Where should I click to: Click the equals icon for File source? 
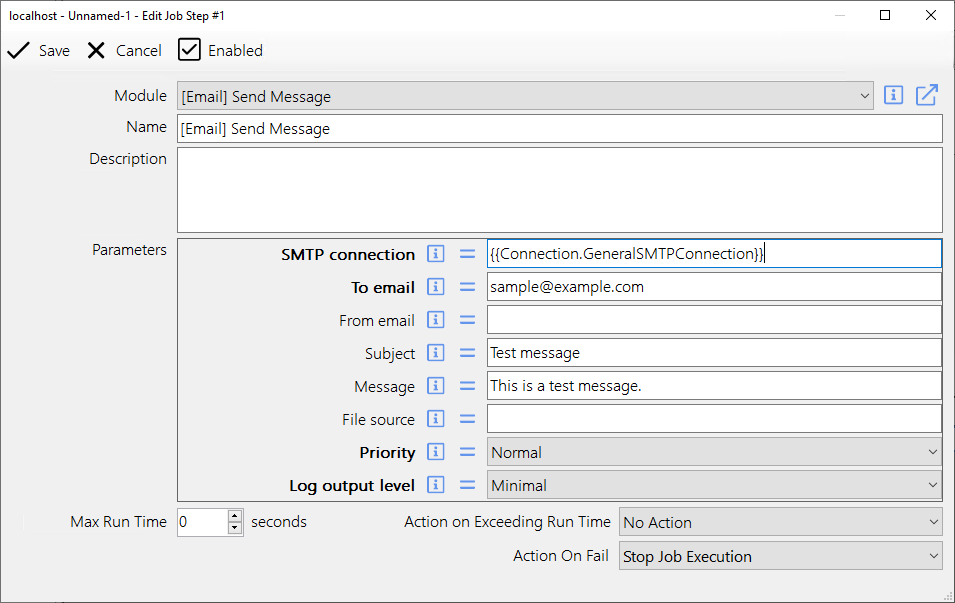point(467,418)
